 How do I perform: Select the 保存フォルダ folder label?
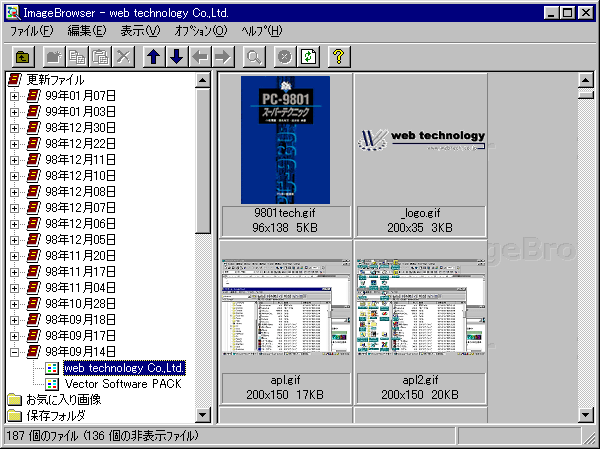[x=56, y=416]
